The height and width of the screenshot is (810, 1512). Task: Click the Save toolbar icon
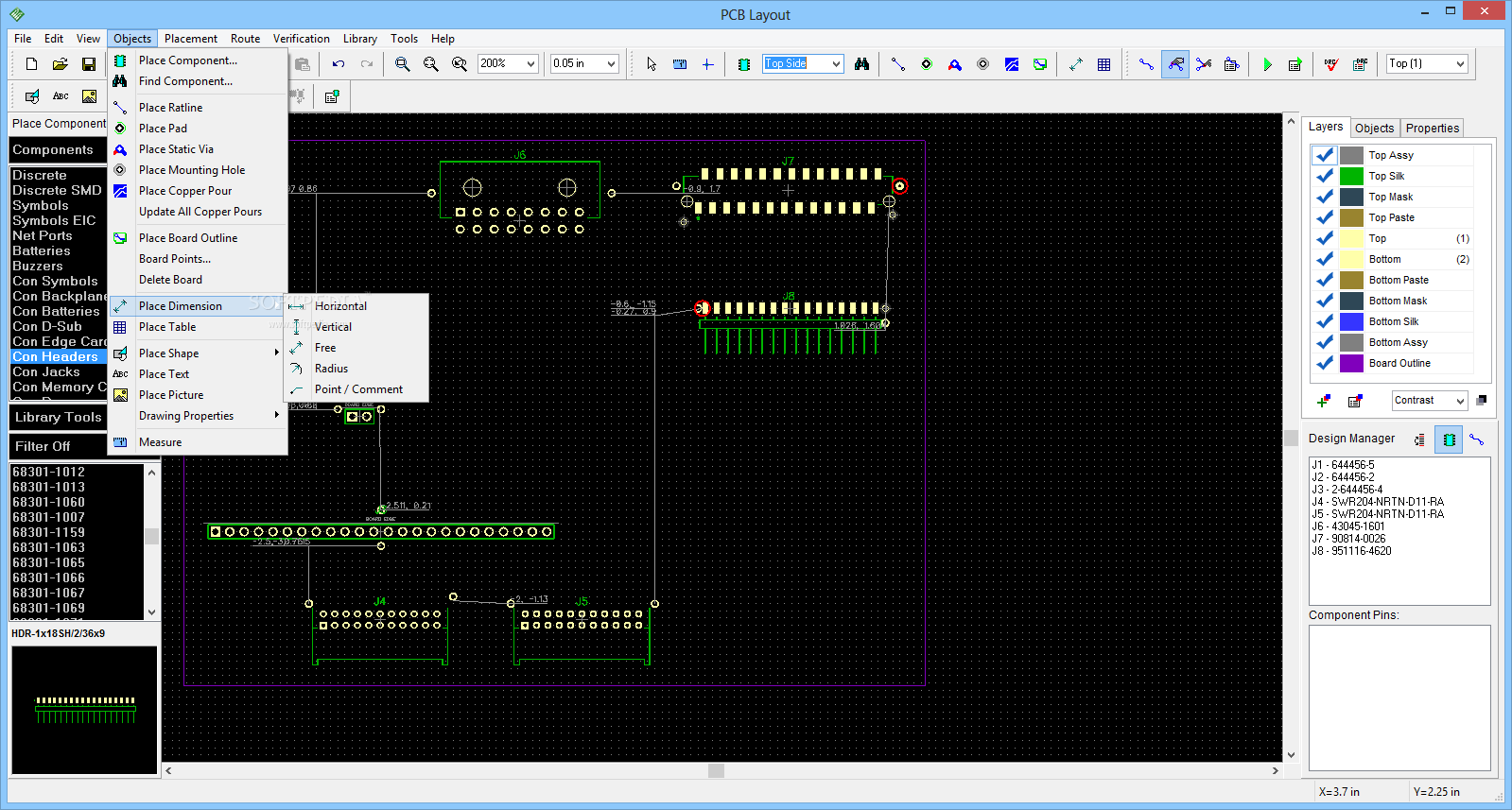(88, 64)
